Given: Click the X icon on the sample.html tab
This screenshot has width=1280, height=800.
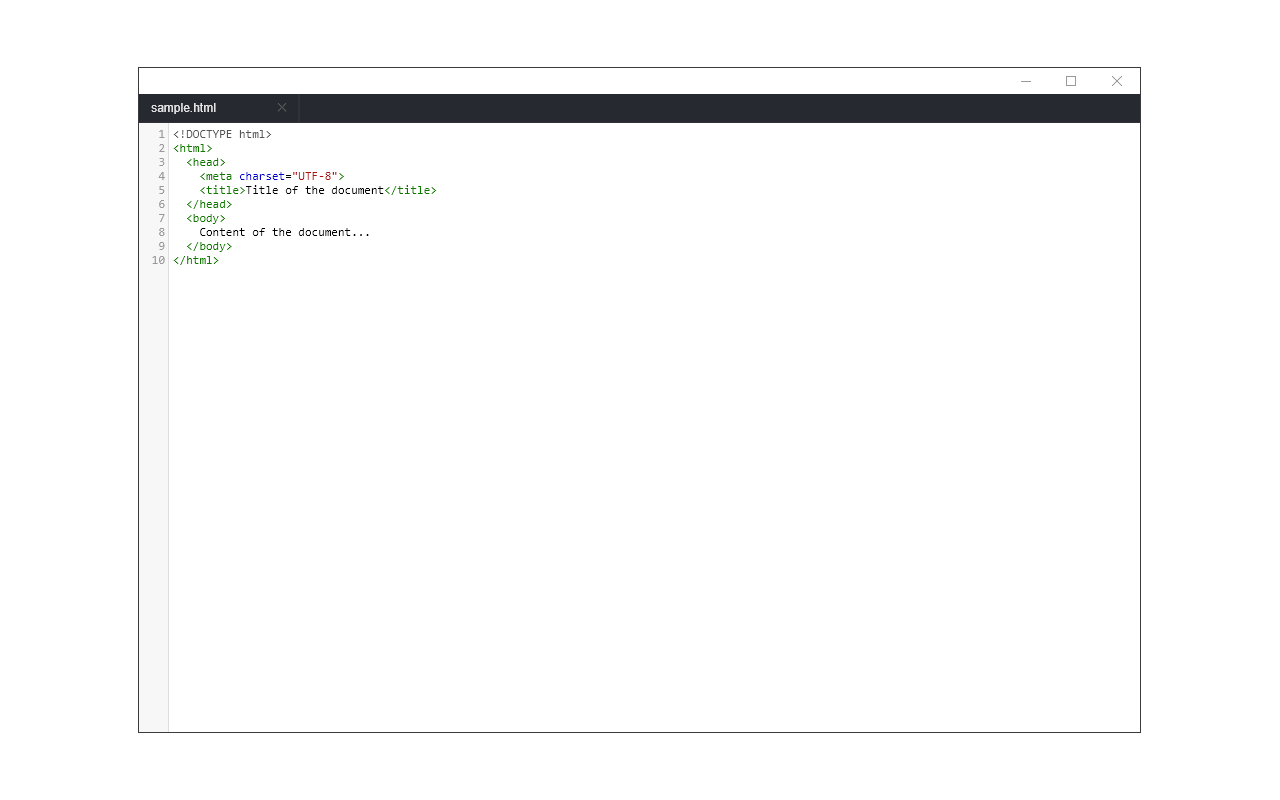Looking at the screenshot, I should [x=281, y=107].
